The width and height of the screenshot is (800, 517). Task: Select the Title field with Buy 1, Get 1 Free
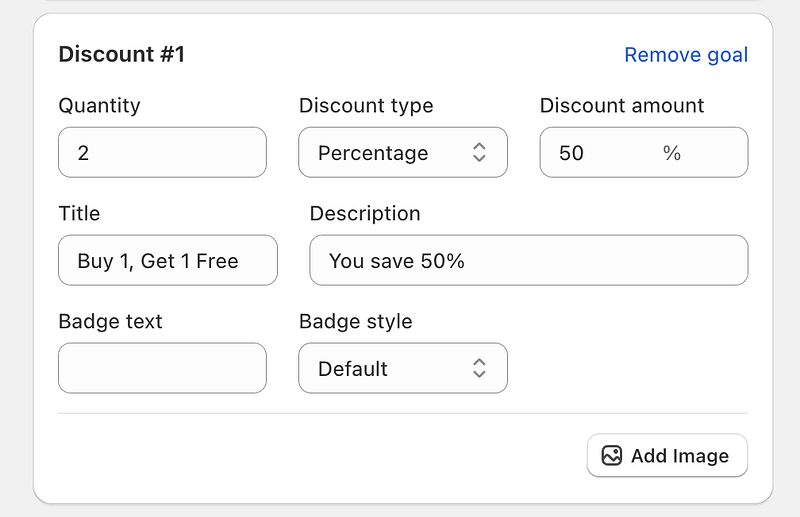167,261
